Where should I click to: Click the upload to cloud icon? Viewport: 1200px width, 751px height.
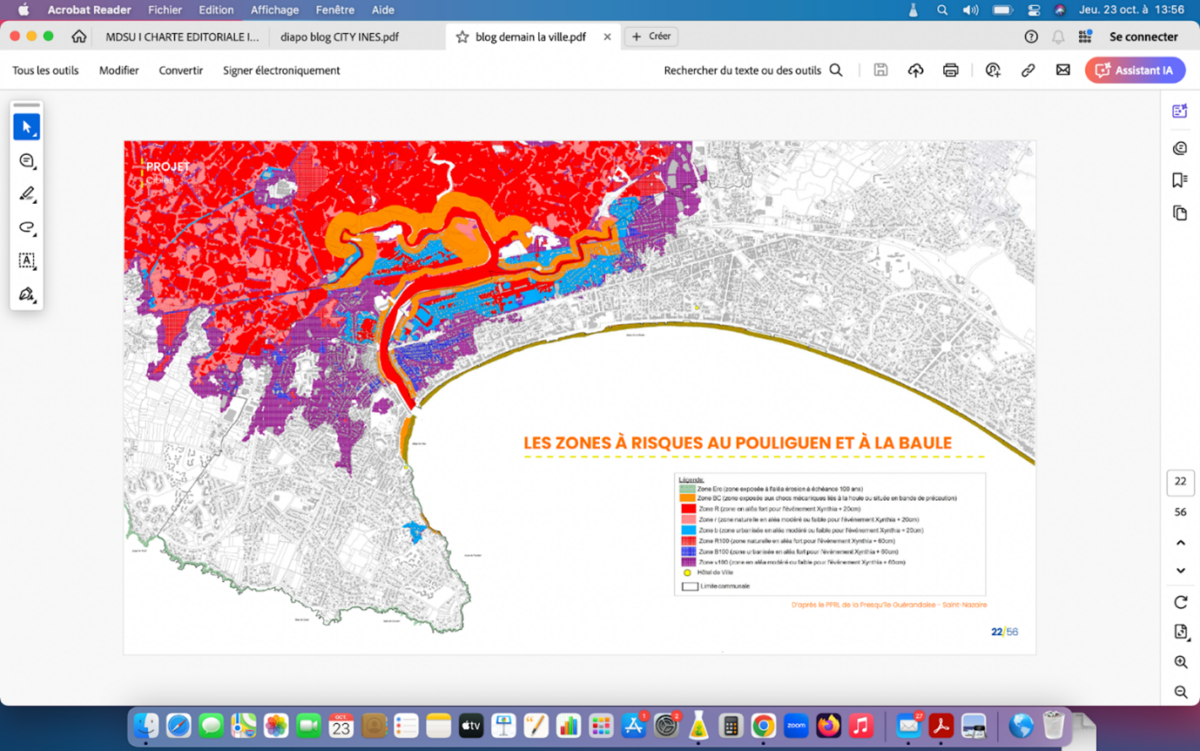[x=915, y=70]
